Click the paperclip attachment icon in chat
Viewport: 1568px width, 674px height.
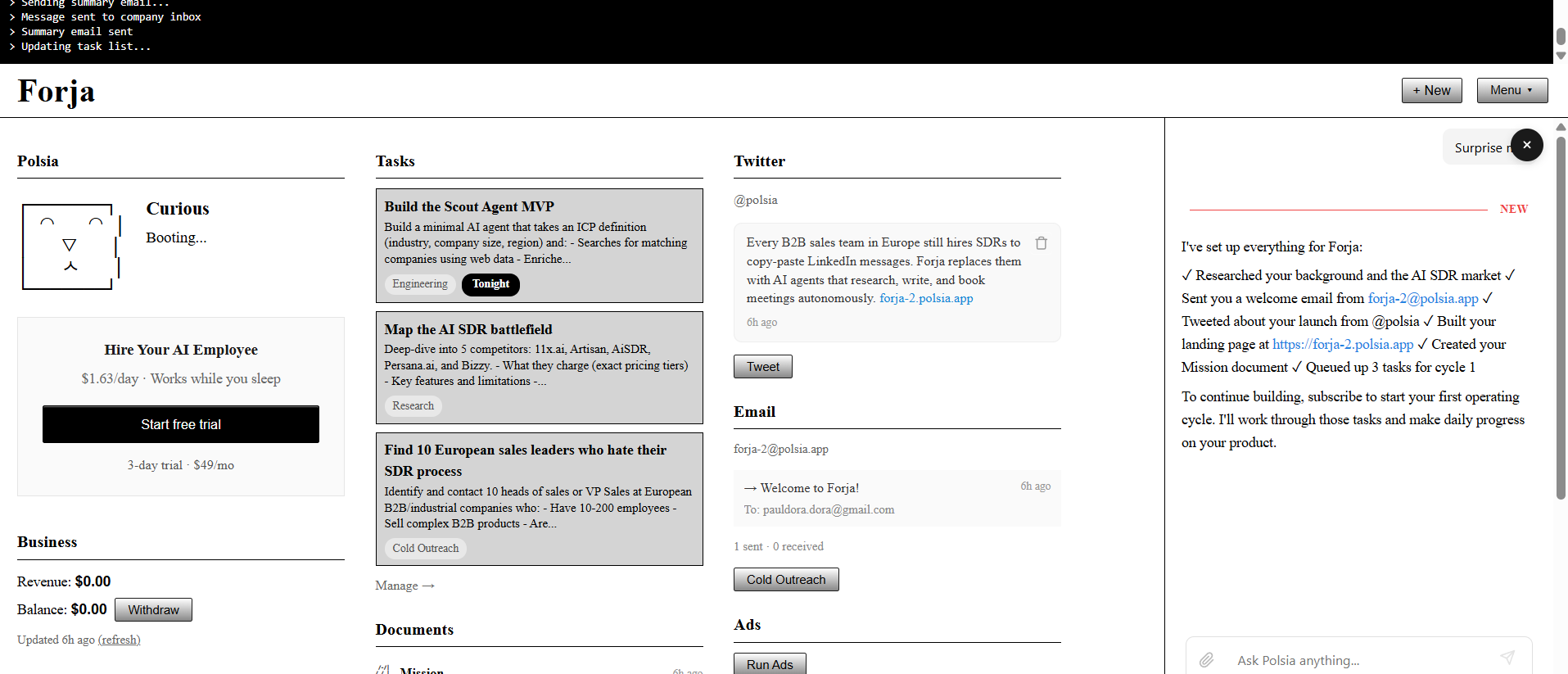point(1206,660)
